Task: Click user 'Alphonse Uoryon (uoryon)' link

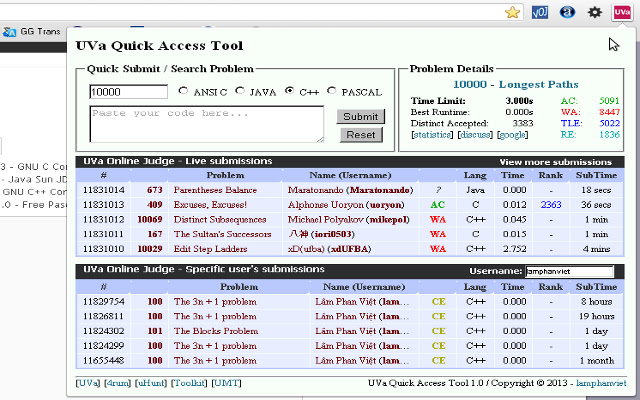Action: [x=346, y=204]
